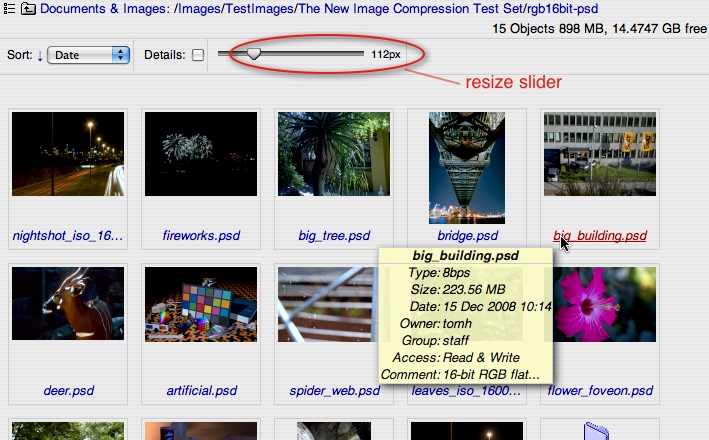The width and height of the screenshot is (709, 440).
Task: Open the fireworks.psd file name link
Action: pyautogui.click(x=201, y=236)
